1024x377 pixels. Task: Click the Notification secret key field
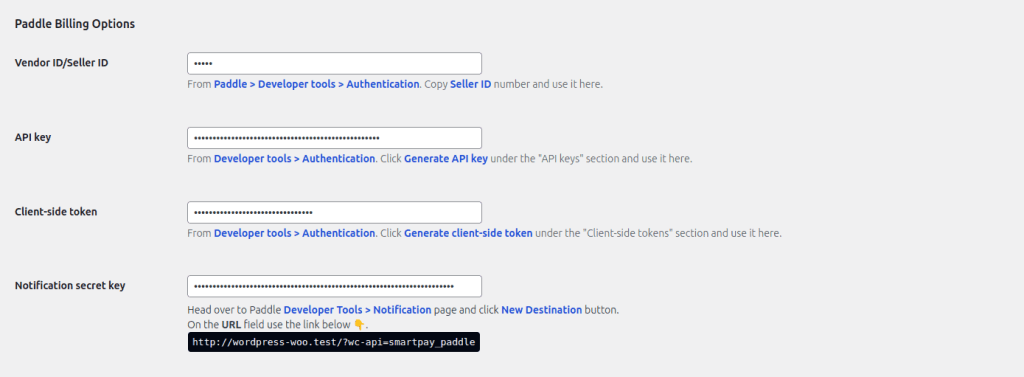tap(334, 286)
